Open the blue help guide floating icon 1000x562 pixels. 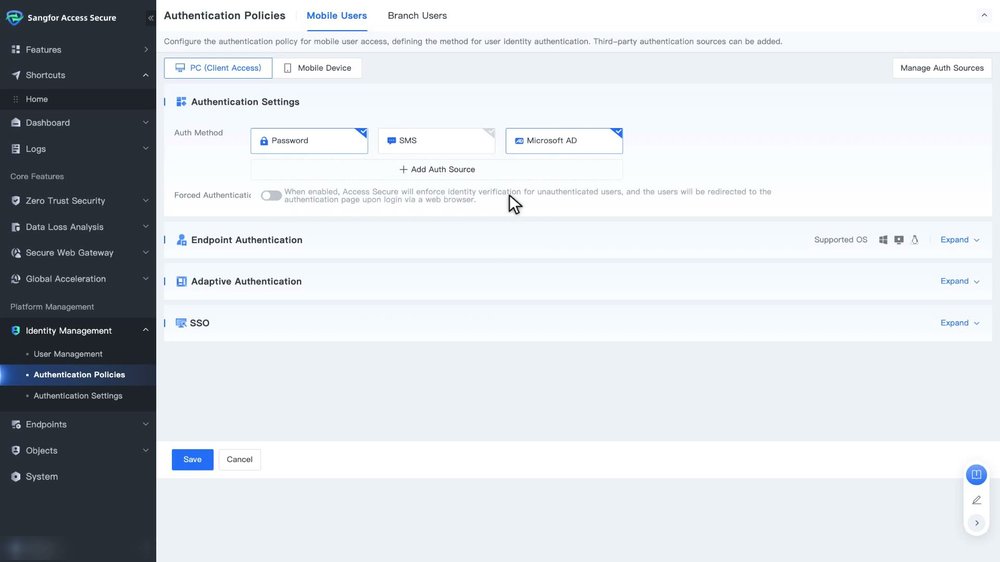[x=976, y=475]
